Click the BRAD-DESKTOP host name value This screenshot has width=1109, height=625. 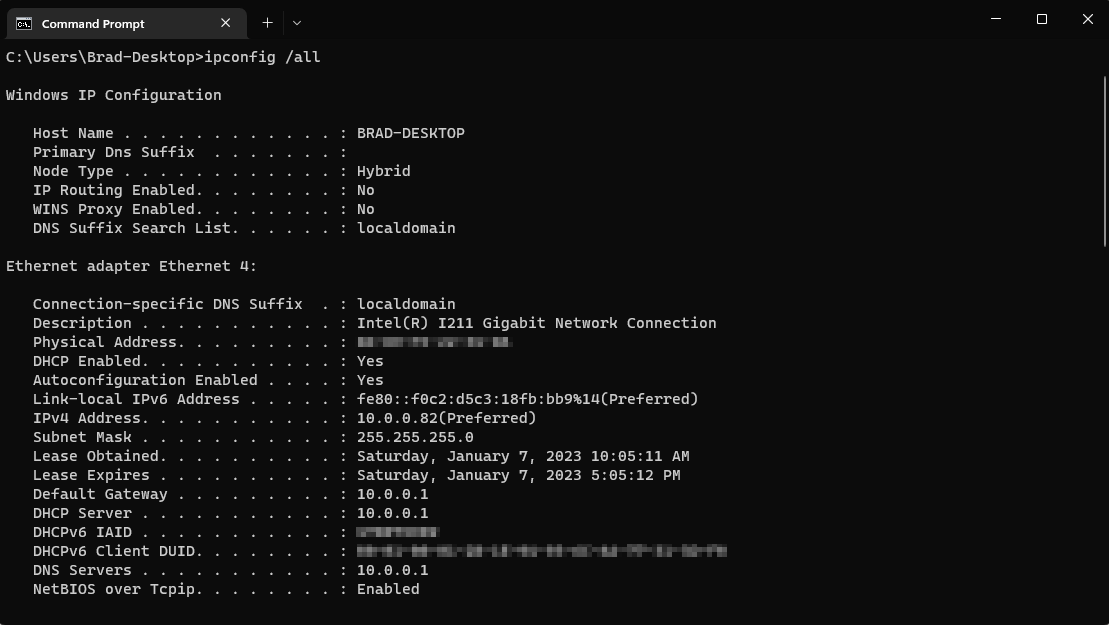(411, 133)
